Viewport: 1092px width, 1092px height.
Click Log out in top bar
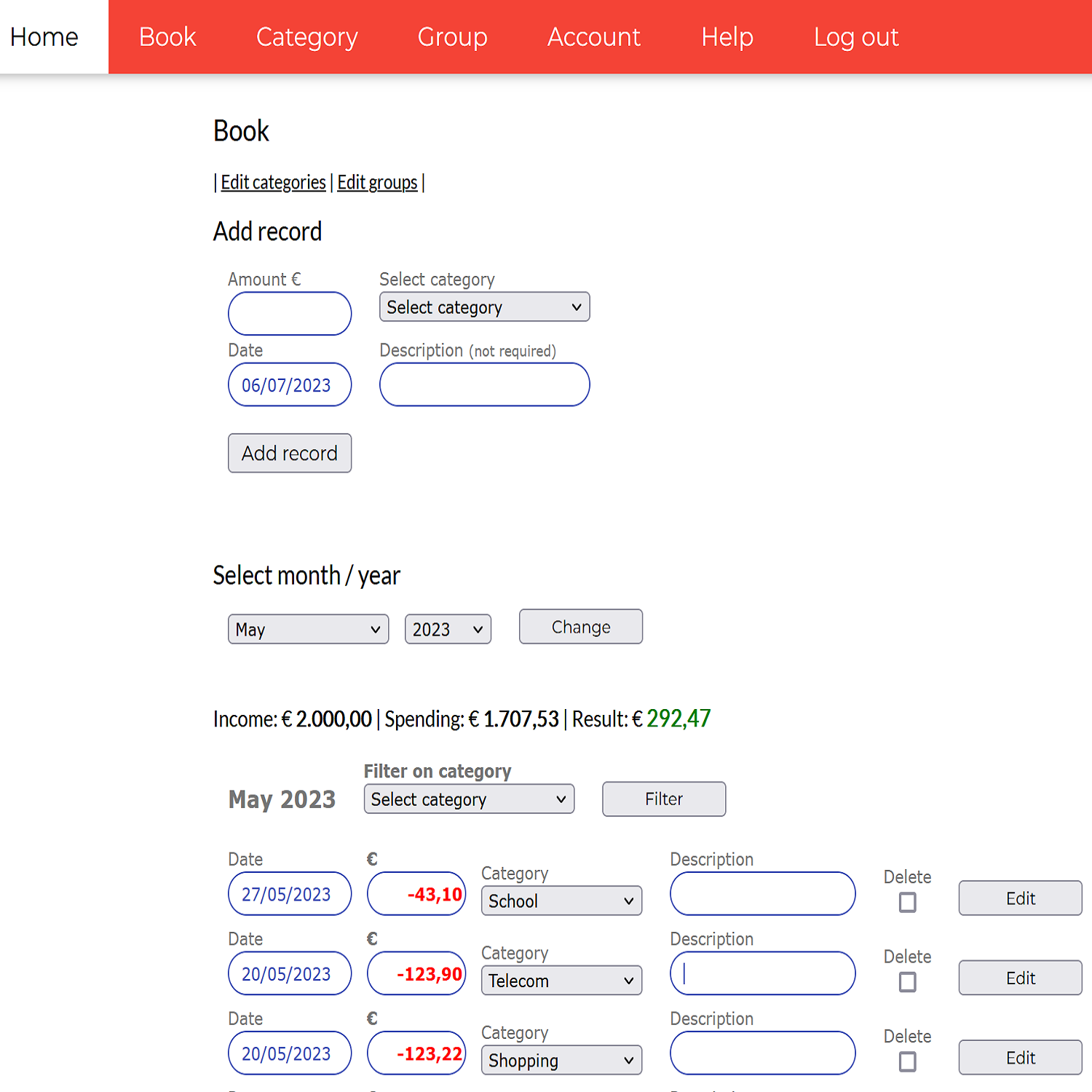tap(855, 37)
